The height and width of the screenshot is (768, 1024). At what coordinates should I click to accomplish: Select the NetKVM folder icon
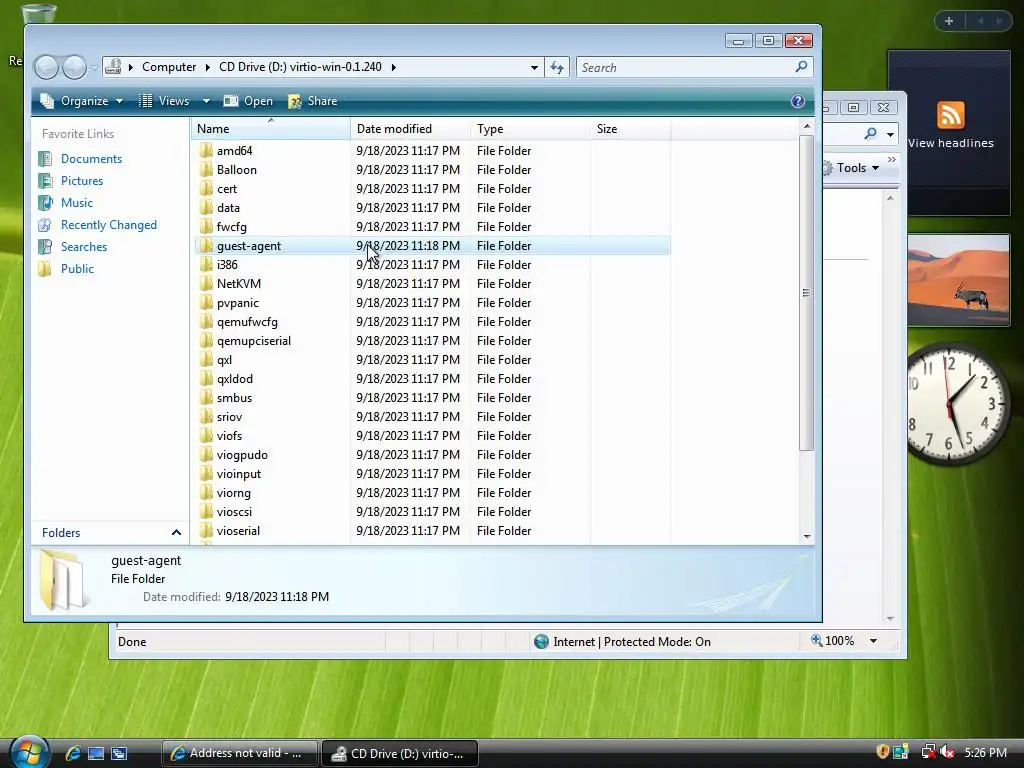click(206, 283)
